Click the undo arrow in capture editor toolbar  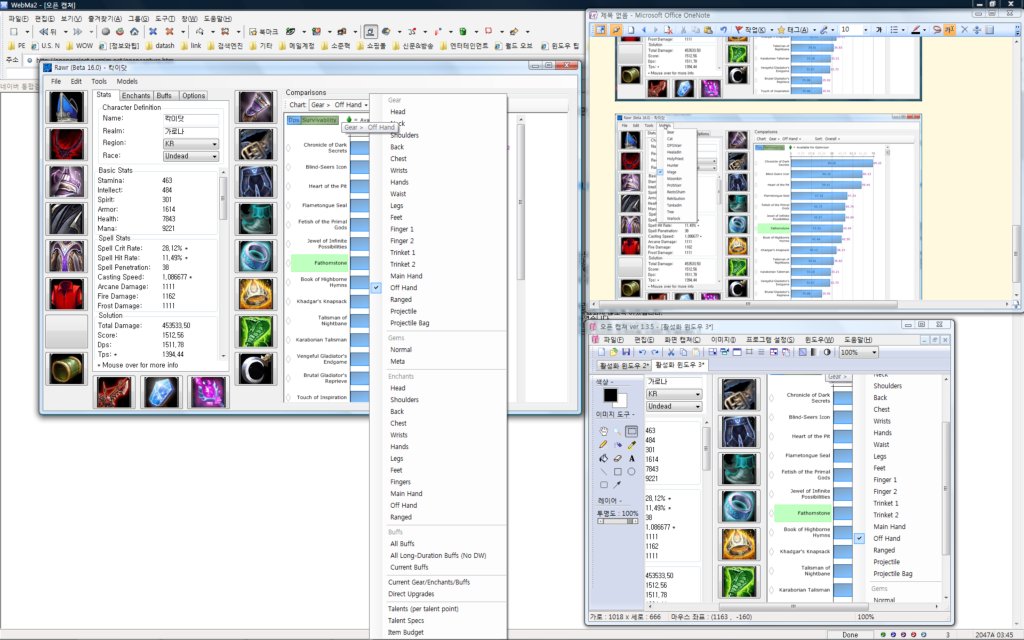click(642, 352)
